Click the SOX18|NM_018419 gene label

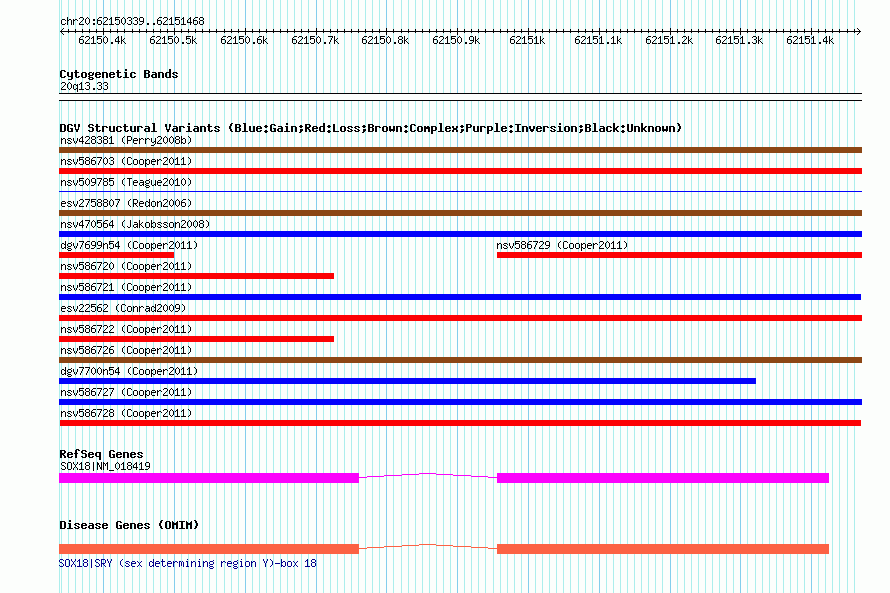coord(105,466)
